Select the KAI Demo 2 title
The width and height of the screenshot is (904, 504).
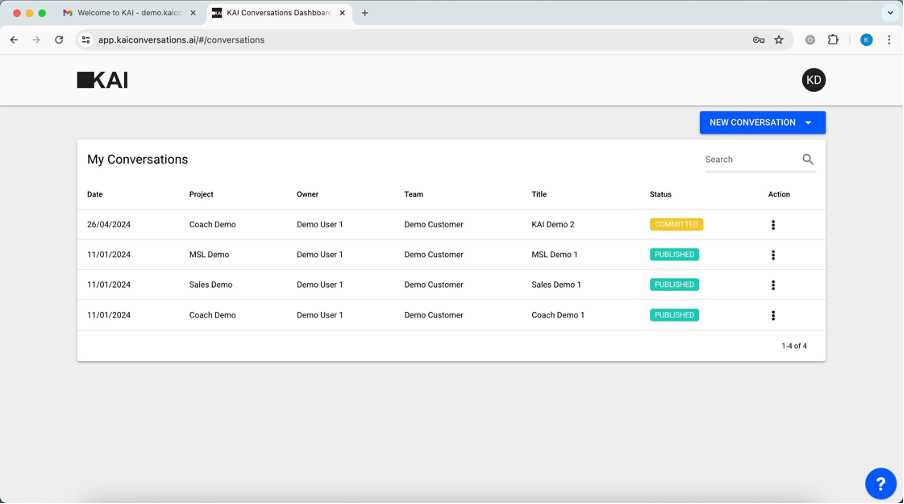553,224
